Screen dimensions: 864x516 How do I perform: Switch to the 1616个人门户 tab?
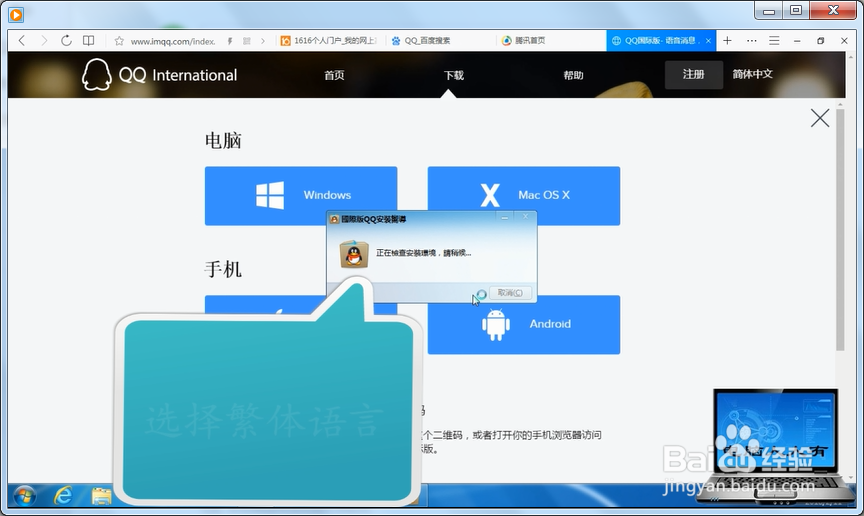[x=328, y=41]
